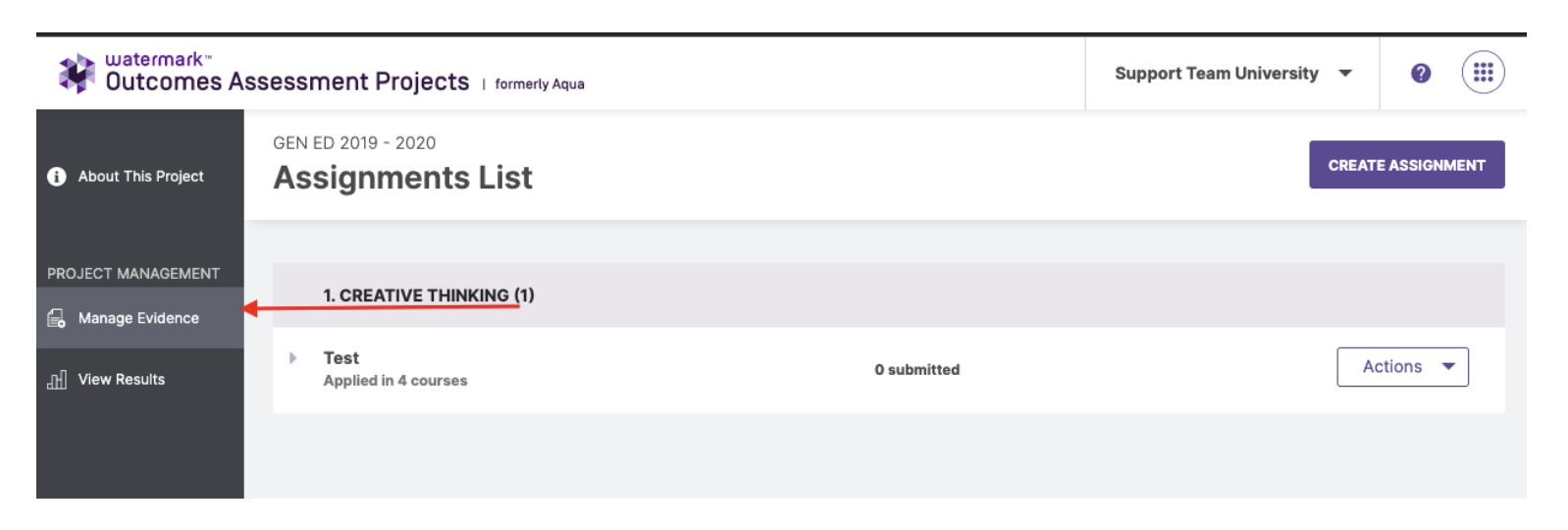Click the Create Assignment button
The image size is (1568, 530).
pos(1406,165)
